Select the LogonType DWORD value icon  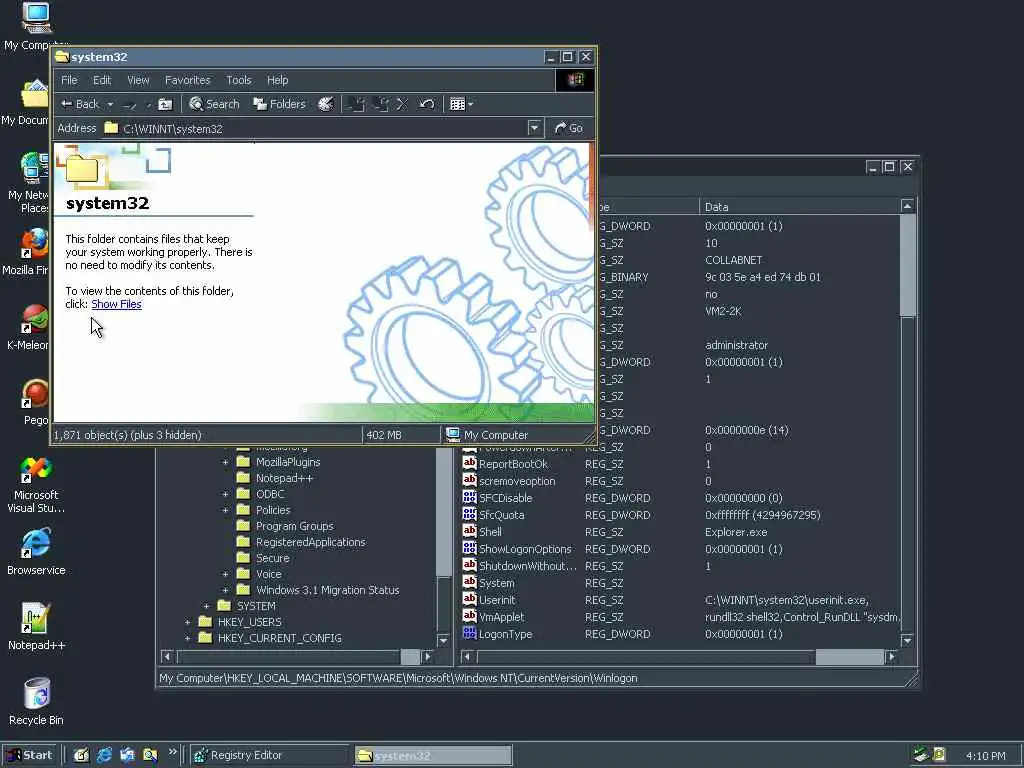470,633
